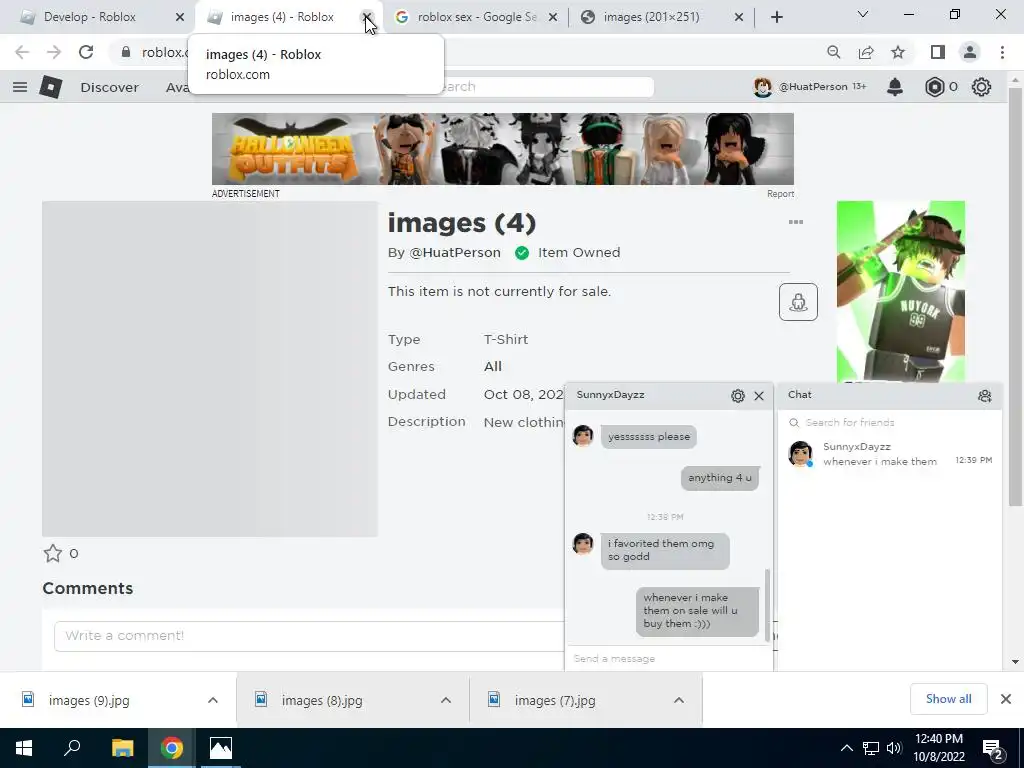Image resolution: width=1024 pixels, height=768 pixels.
Task: Click Show all downloads
Action: pyautogui.click(x=948, y=699)
